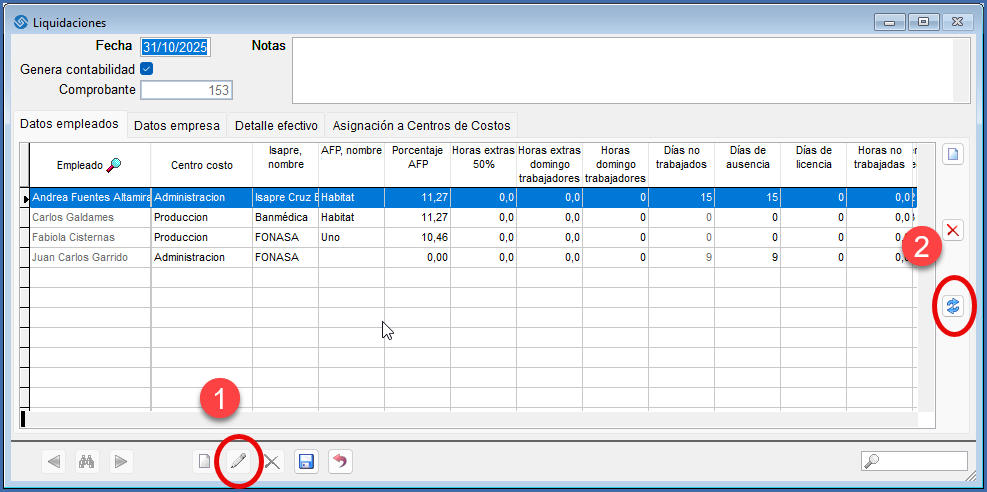Click the Centro costo column header

point(201,165)
